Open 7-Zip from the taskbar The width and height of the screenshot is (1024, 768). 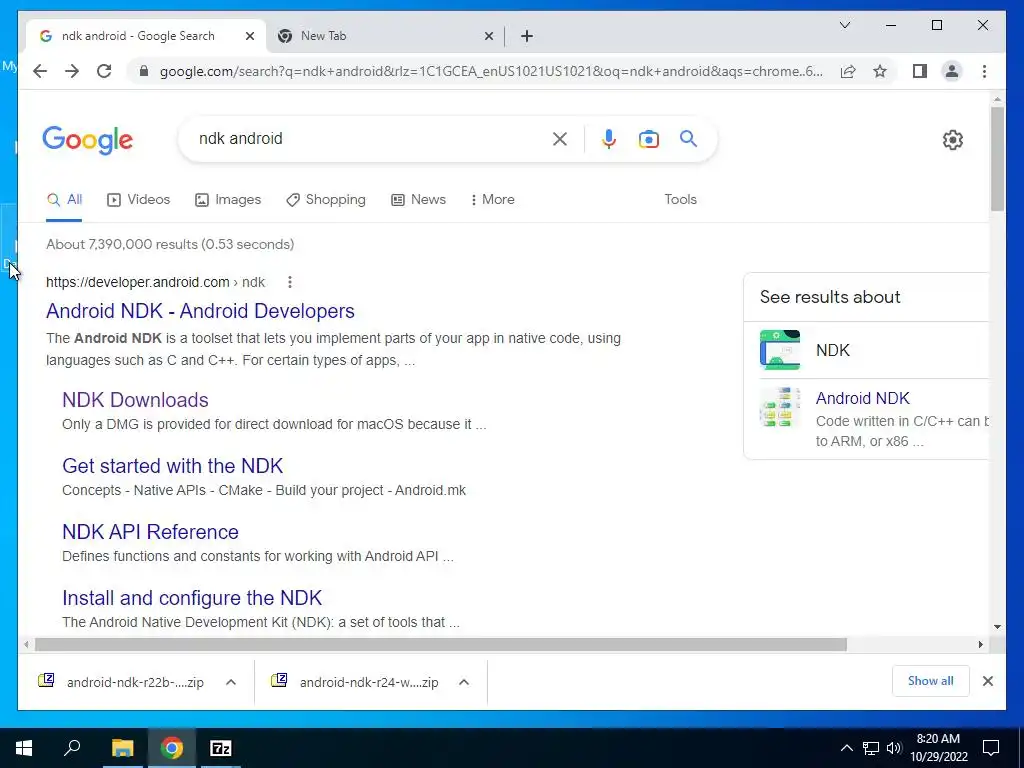[x=221, y=748]
